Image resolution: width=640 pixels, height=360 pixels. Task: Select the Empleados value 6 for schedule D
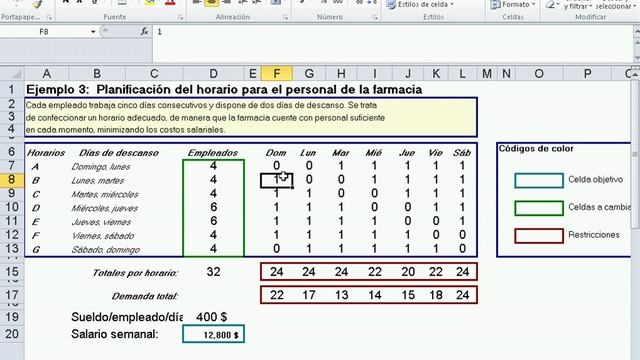(213, 207)
